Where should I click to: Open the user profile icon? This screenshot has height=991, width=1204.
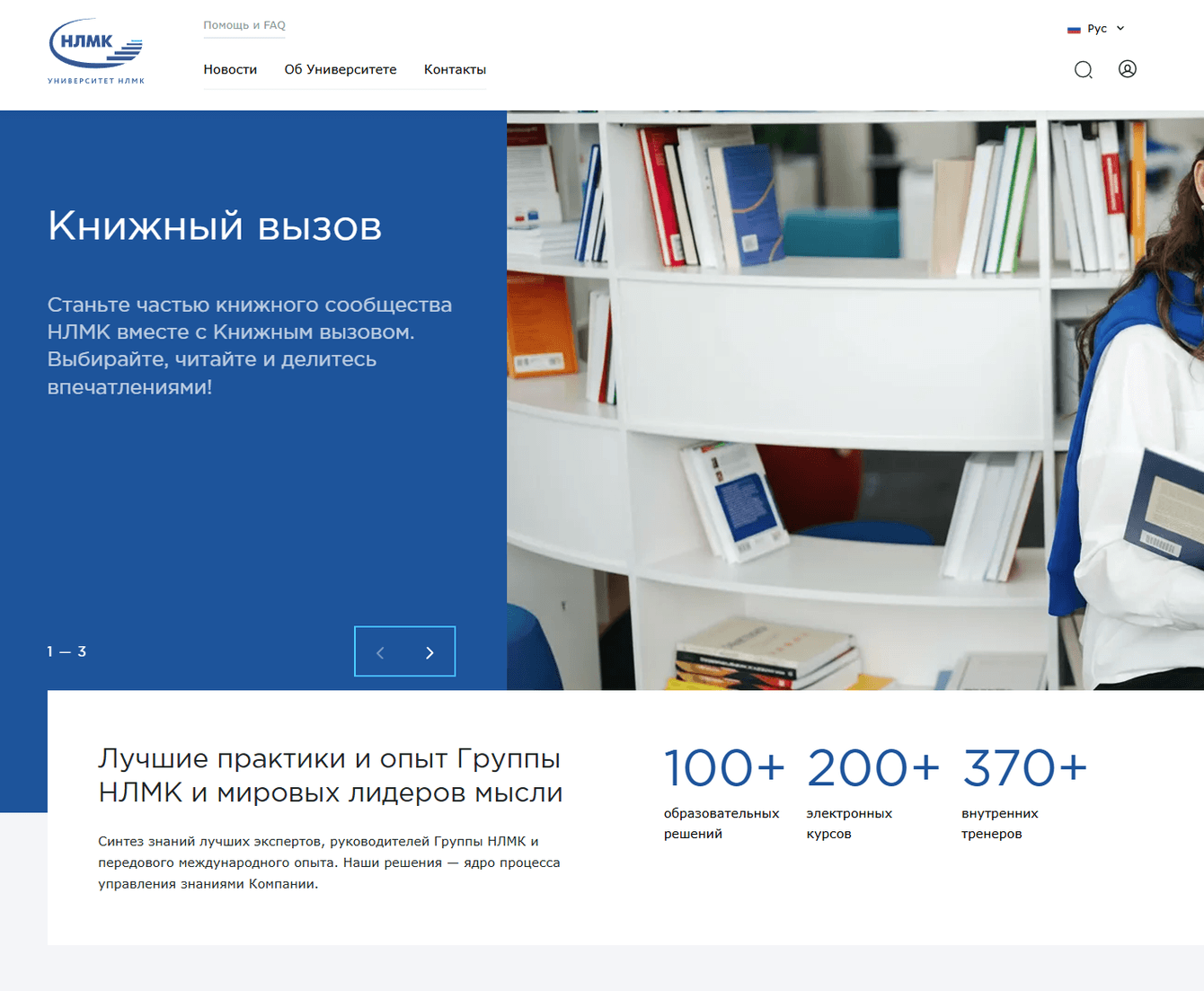[1128, 69]
